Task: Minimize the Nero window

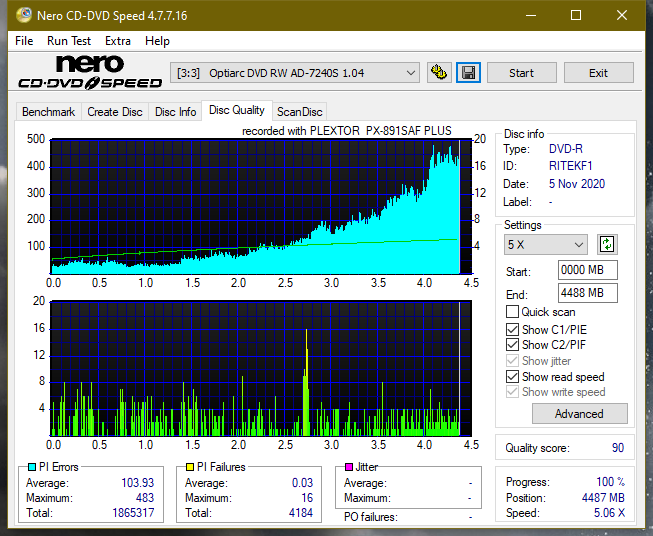Action: [x=531, y=15]
